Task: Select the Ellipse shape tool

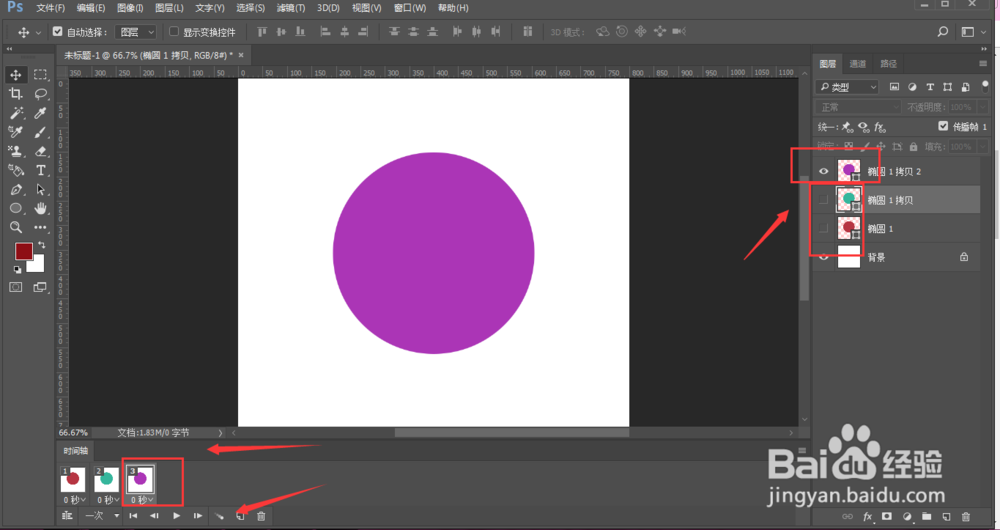Action: [16, 208]
